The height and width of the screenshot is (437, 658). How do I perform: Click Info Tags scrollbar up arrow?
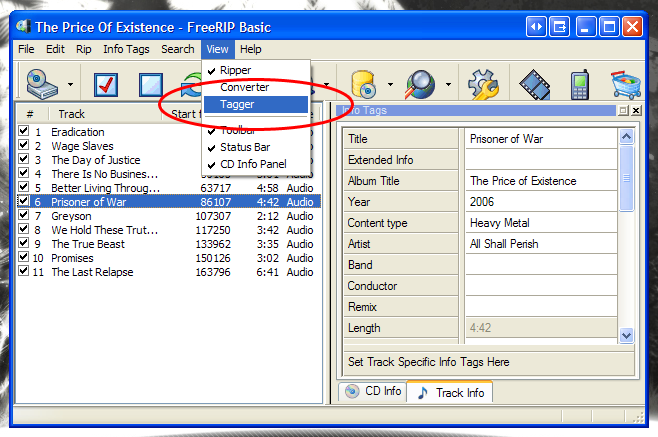coord(626,136)
